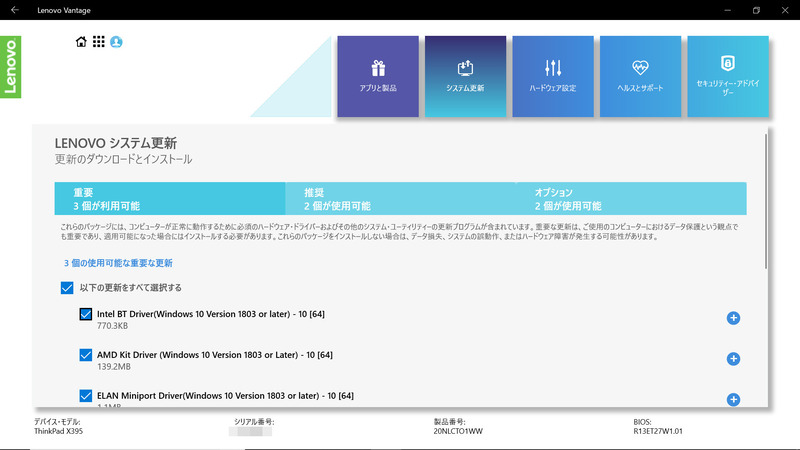Switch to the オプション updates tab
Screen dimensions: 800x450
pyautogui.click(x=631, y=198)
